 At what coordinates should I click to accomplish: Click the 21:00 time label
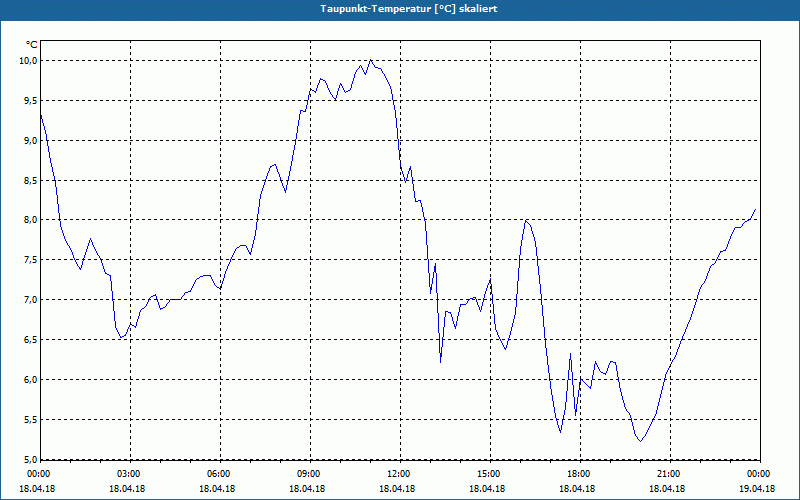670,474
